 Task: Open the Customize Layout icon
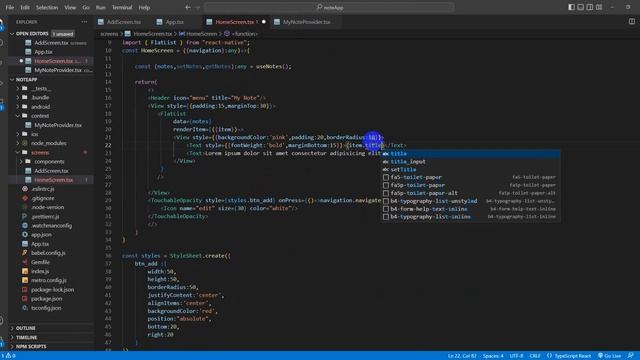click(599, 7)
